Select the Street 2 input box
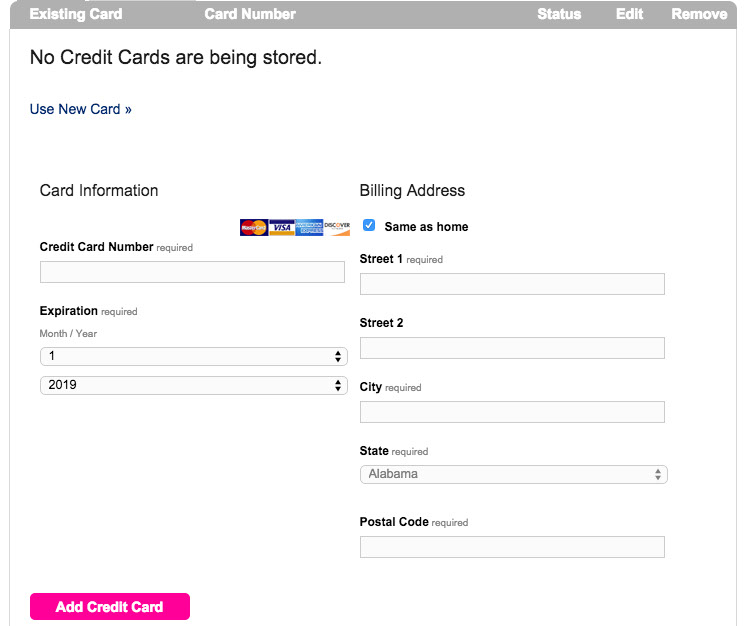 coord(512,348)
